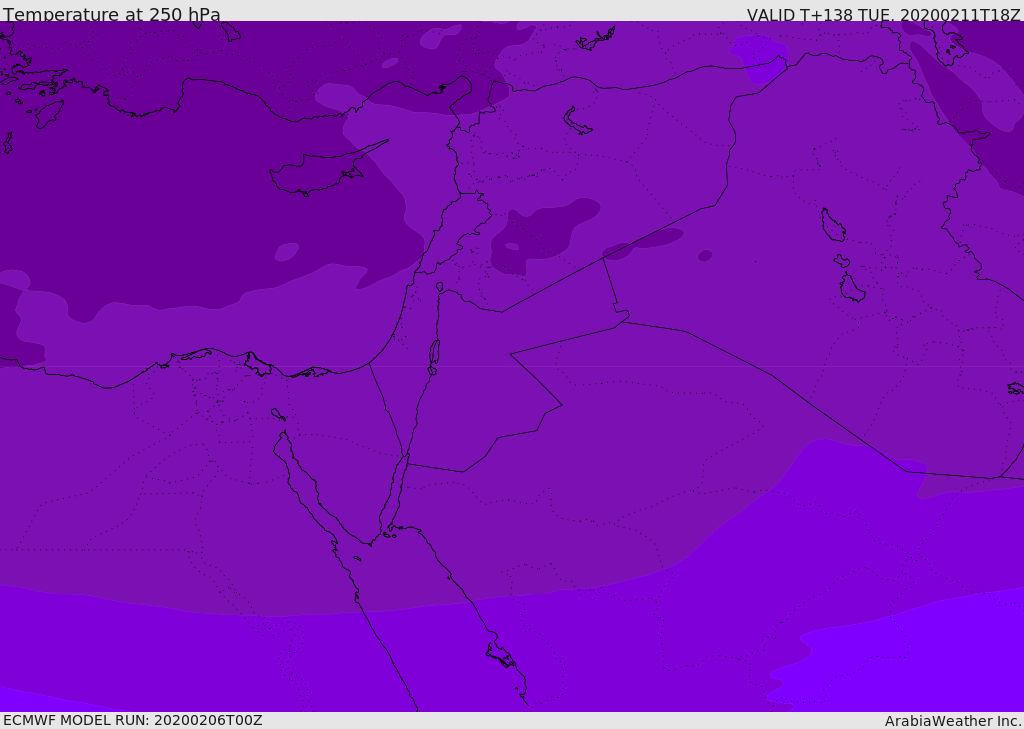This screenshot has width=1024, height=729.
Task: Click the 'ECMWF MODEL RUN: 20200206T00Z' label
Action: (x=133, y=721)
